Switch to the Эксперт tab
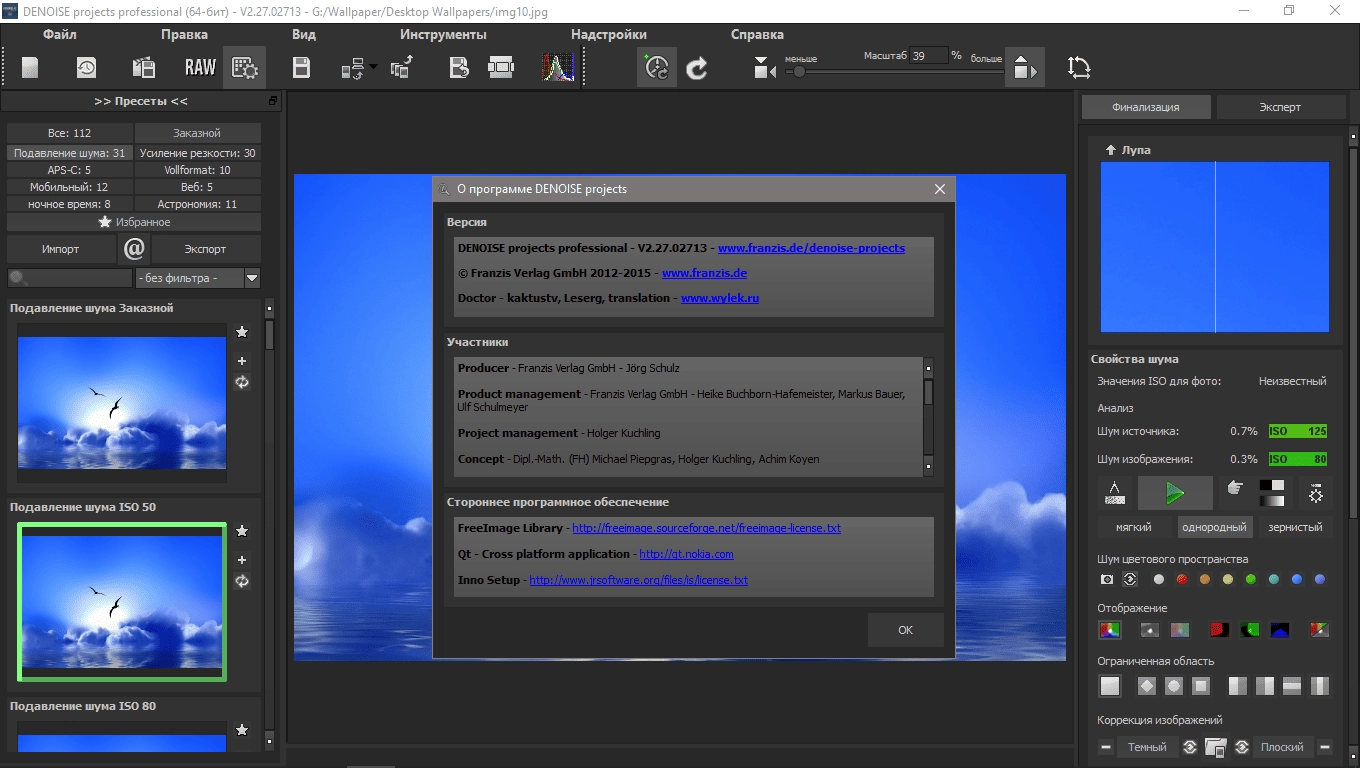The width and height of the screenshot is (1360, 768). (1280, 107)
